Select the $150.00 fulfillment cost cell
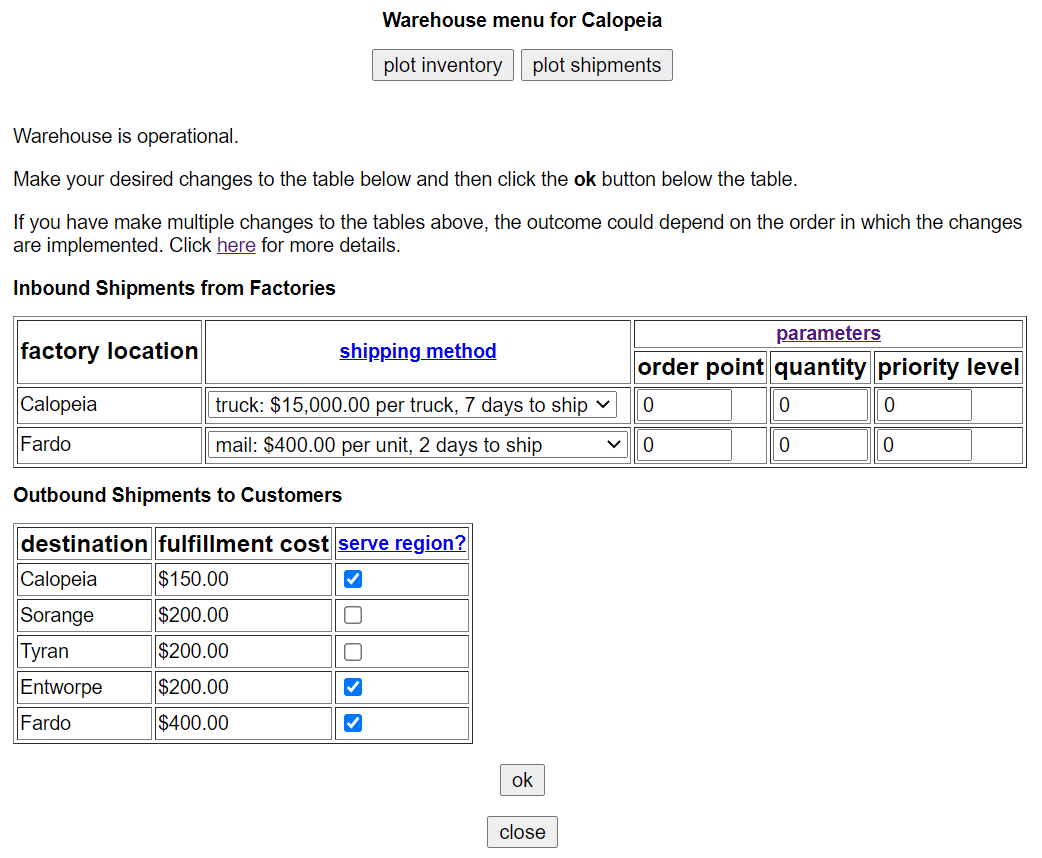The height and width of the screenshot is (858, 1042). tap(243, 579)
